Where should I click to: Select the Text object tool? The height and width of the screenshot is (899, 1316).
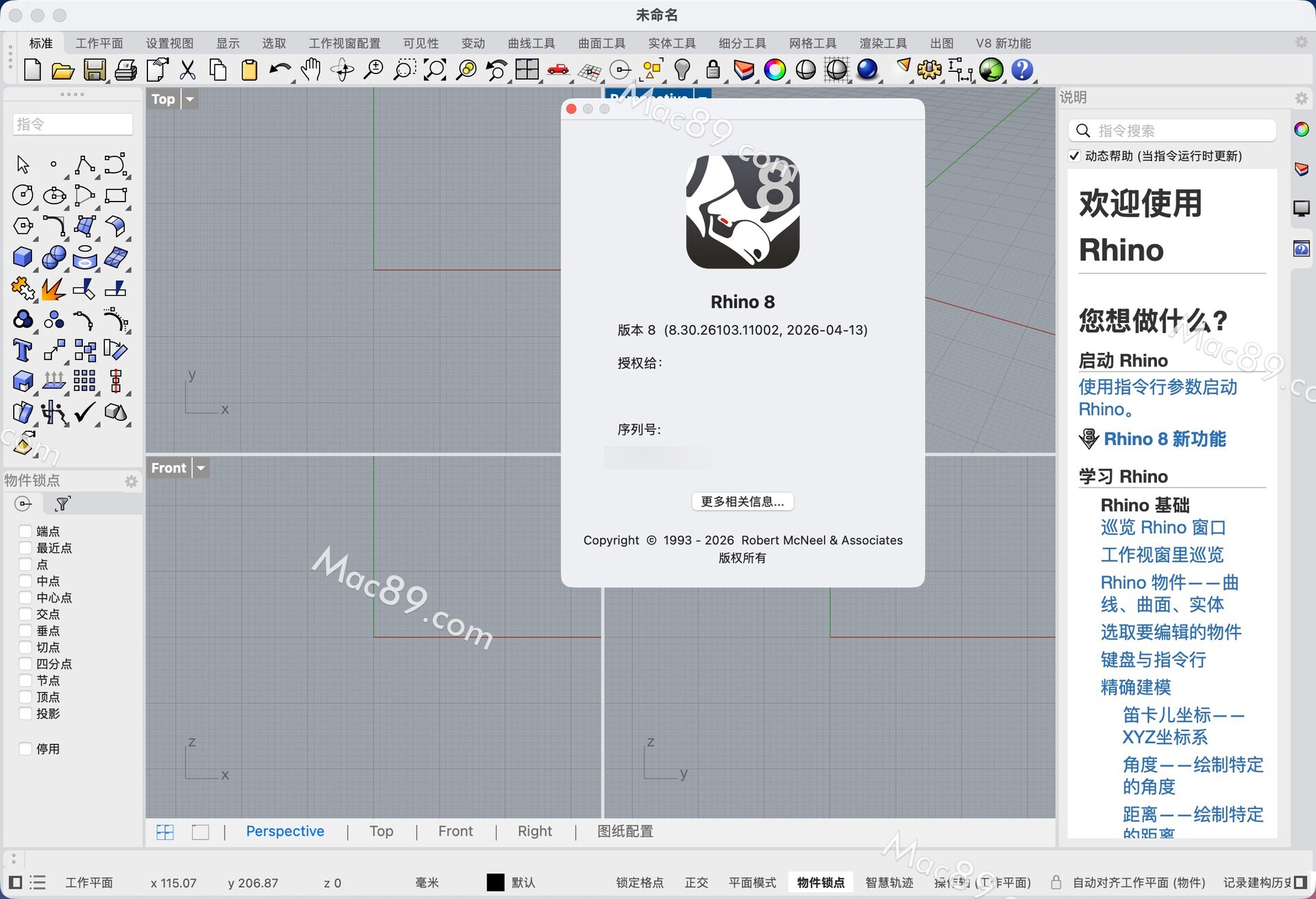click(23, 350)
